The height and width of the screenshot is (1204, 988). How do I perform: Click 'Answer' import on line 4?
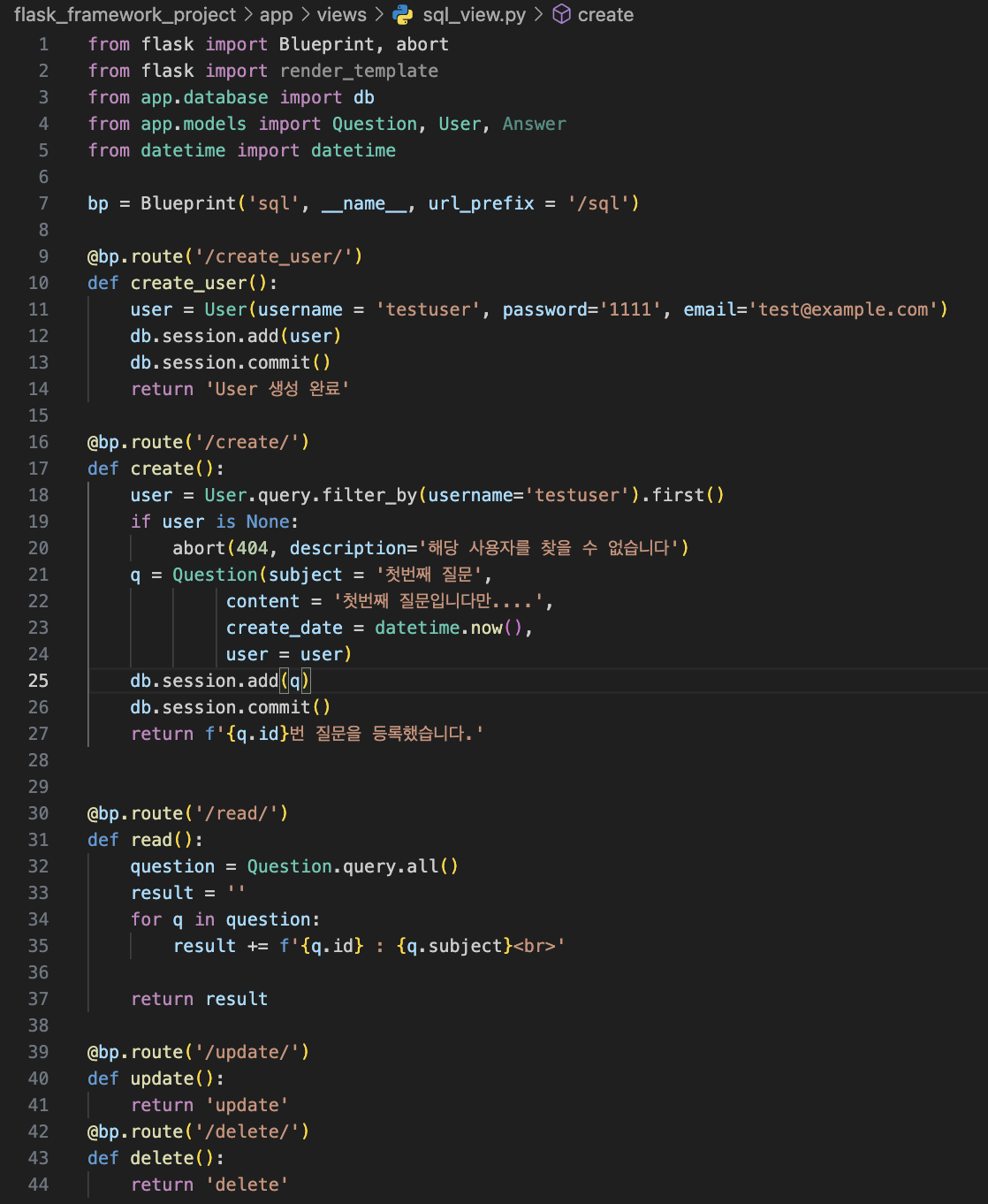[534, 124]
